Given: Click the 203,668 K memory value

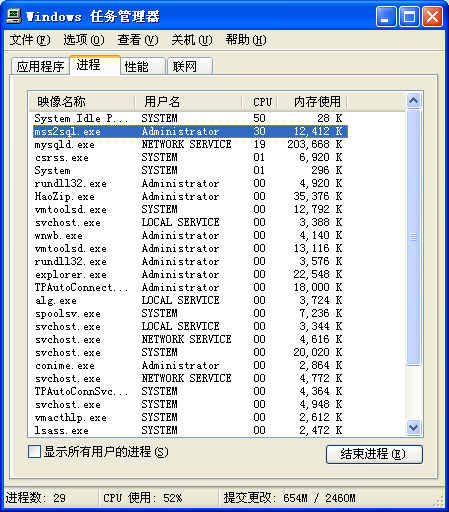Looking at the screenshot, I should 315,144.
